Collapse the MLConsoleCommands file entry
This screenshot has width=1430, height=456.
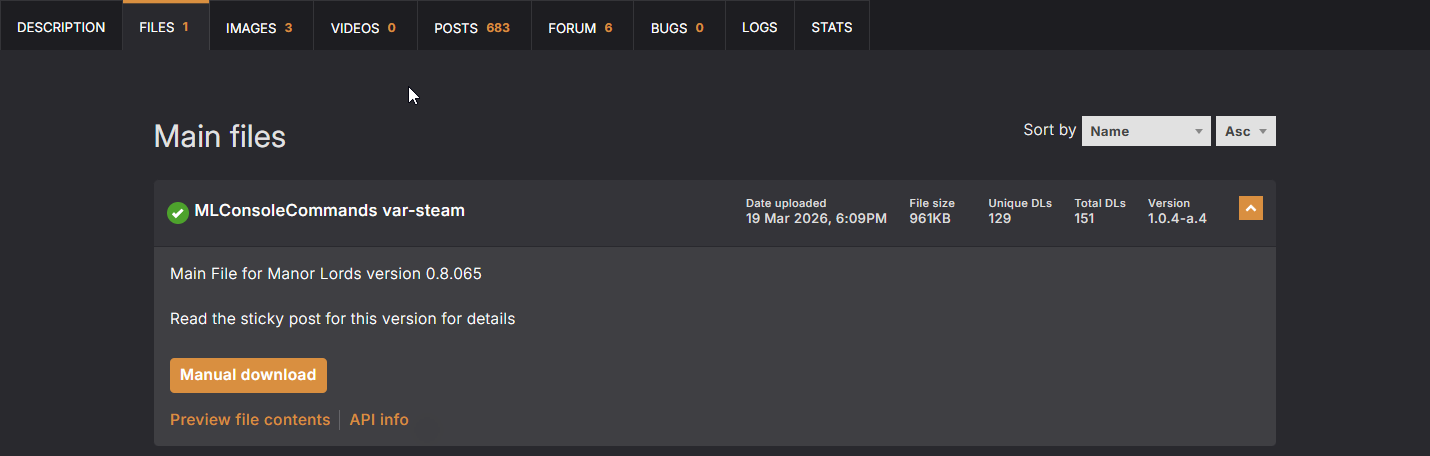1250,208
